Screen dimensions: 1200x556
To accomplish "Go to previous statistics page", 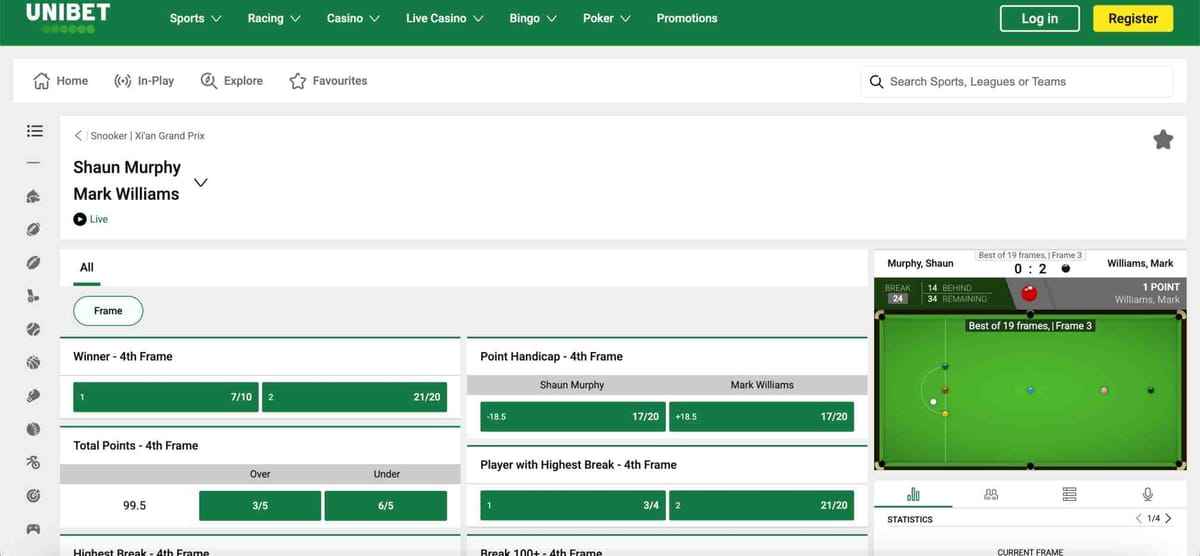I will (x=1138, y=519).
